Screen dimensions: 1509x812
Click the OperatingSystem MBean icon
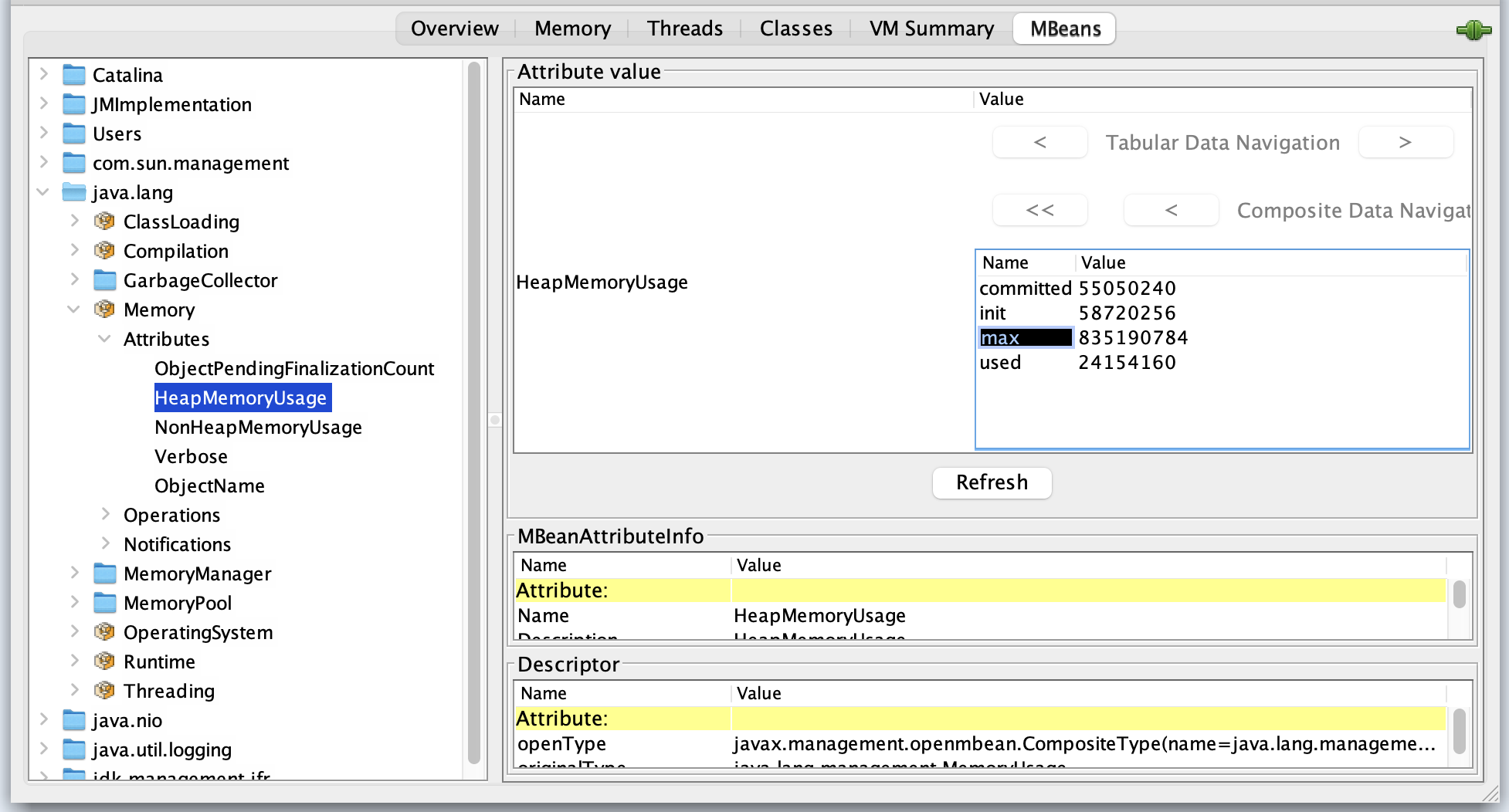104,633
